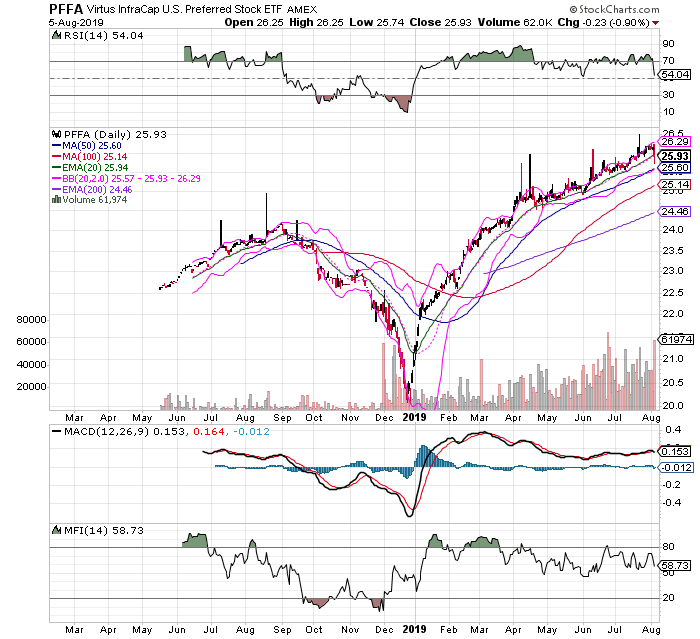
Task: Click the 23.5 price axis label
Action: click(673, 251)
